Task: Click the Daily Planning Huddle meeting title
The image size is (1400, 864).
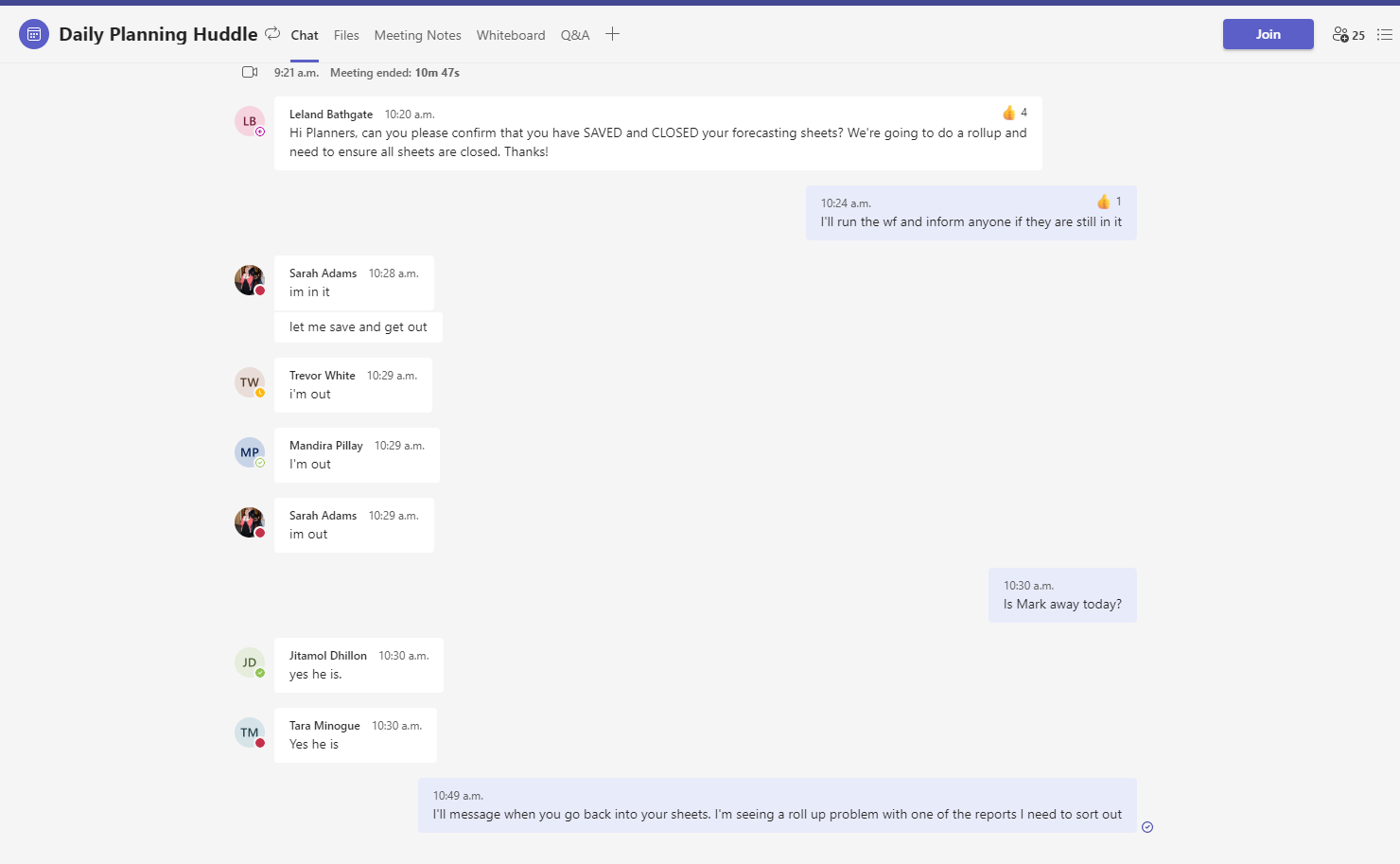Action: click(157, 33)
